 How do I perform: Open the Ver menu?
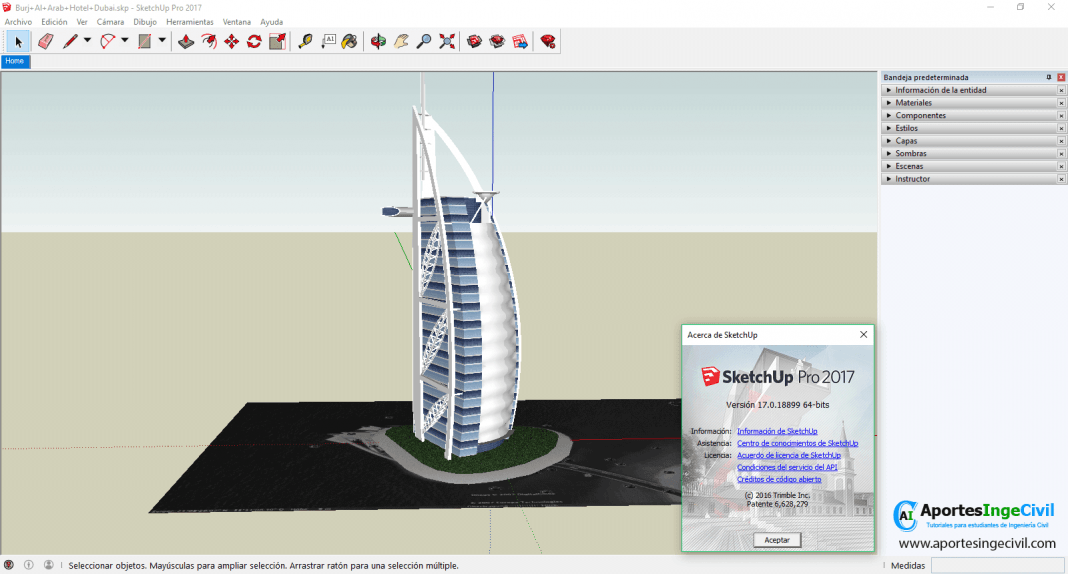click(82, 22)
